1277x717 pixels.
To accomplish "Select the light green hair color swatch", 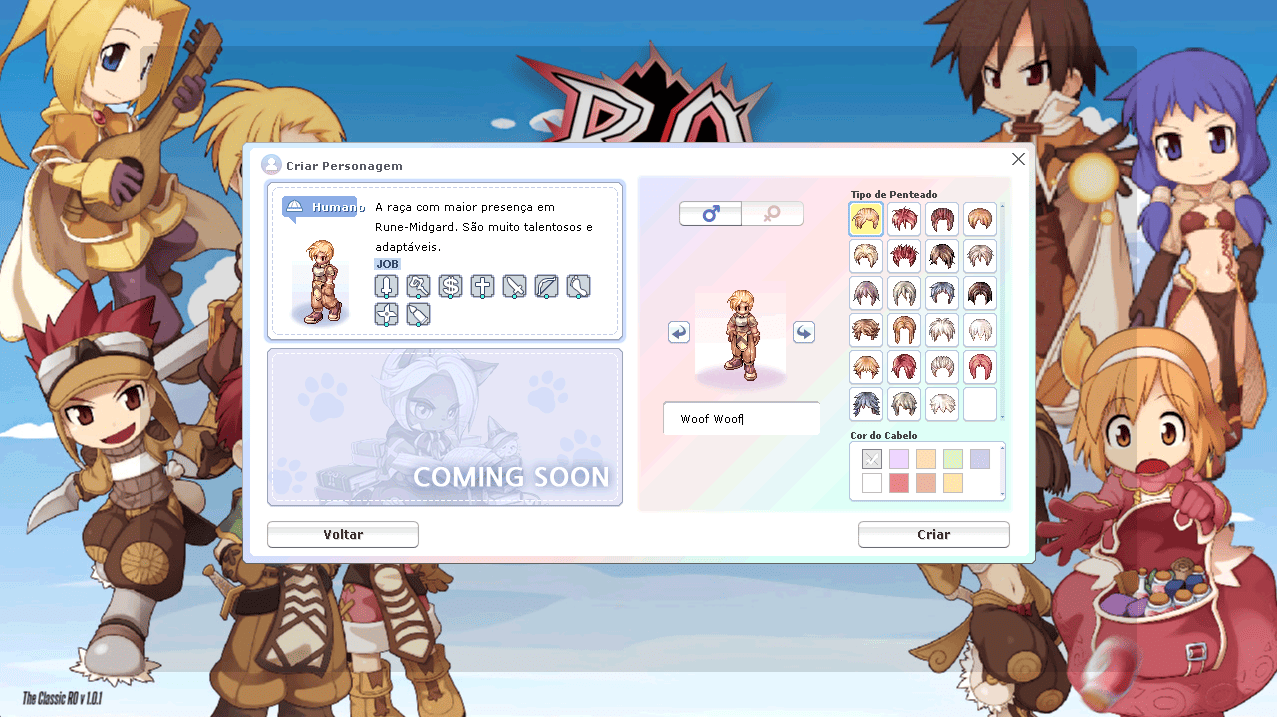I will [953, 459].
